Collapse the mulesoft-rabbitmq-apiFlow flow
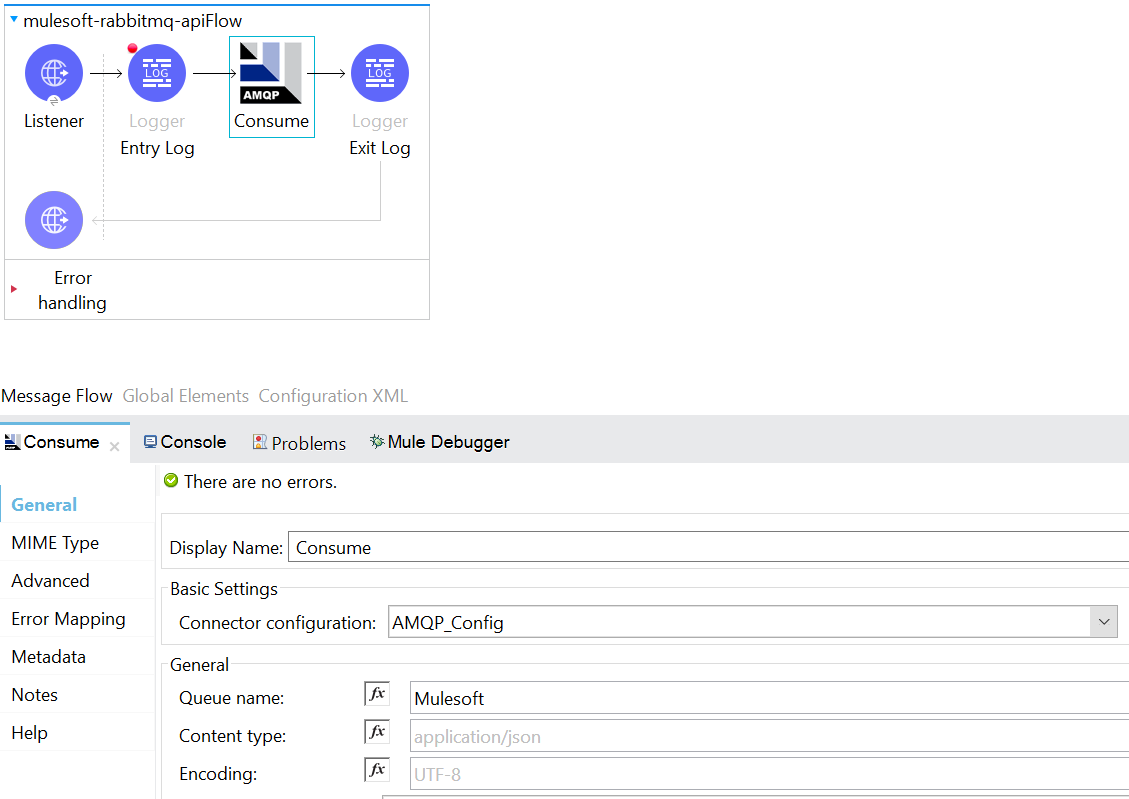The height and width of the screenshot is (799, 1129). coord(14,20)
